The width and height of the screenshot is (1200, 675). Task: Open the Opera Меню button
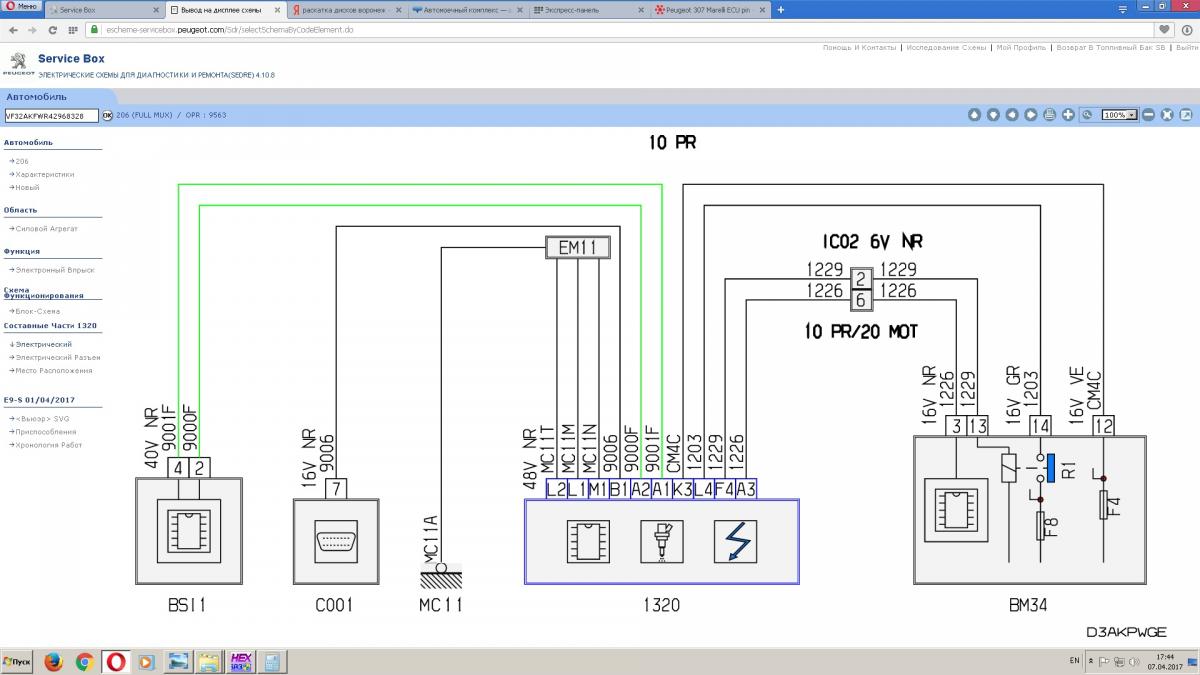(x=21, y=8)
